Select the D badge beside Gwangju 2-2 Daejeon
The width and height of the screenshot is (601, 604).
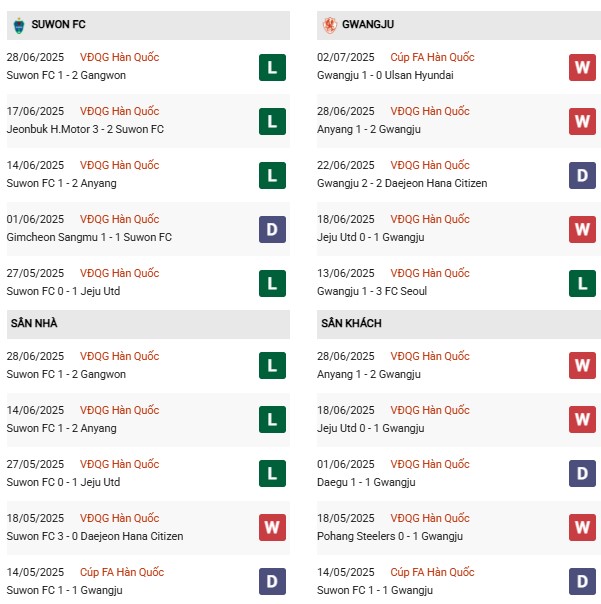click(582, 176)
